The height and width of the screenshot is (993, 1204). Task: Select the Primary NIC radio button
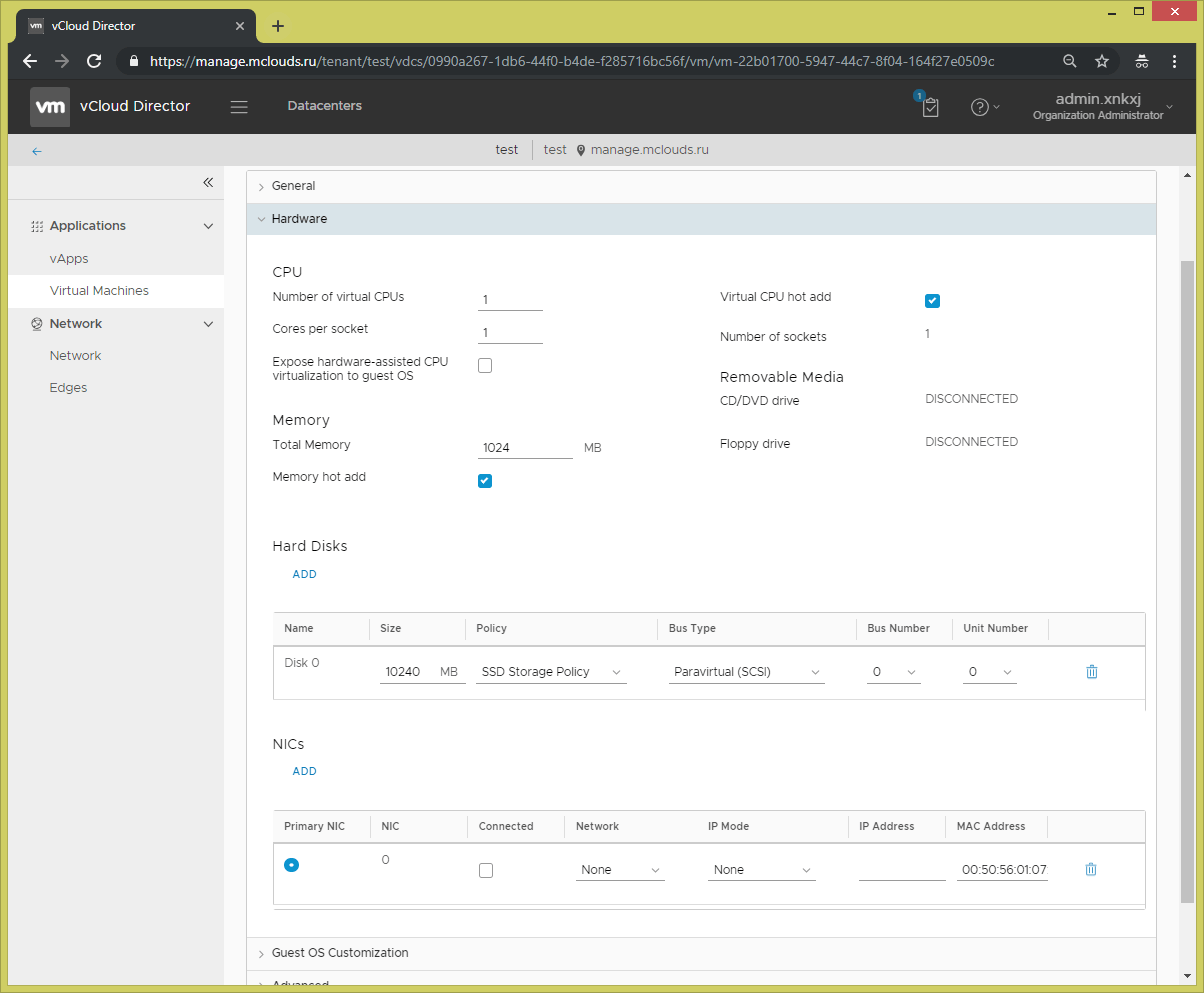click(x=291, y=865)
